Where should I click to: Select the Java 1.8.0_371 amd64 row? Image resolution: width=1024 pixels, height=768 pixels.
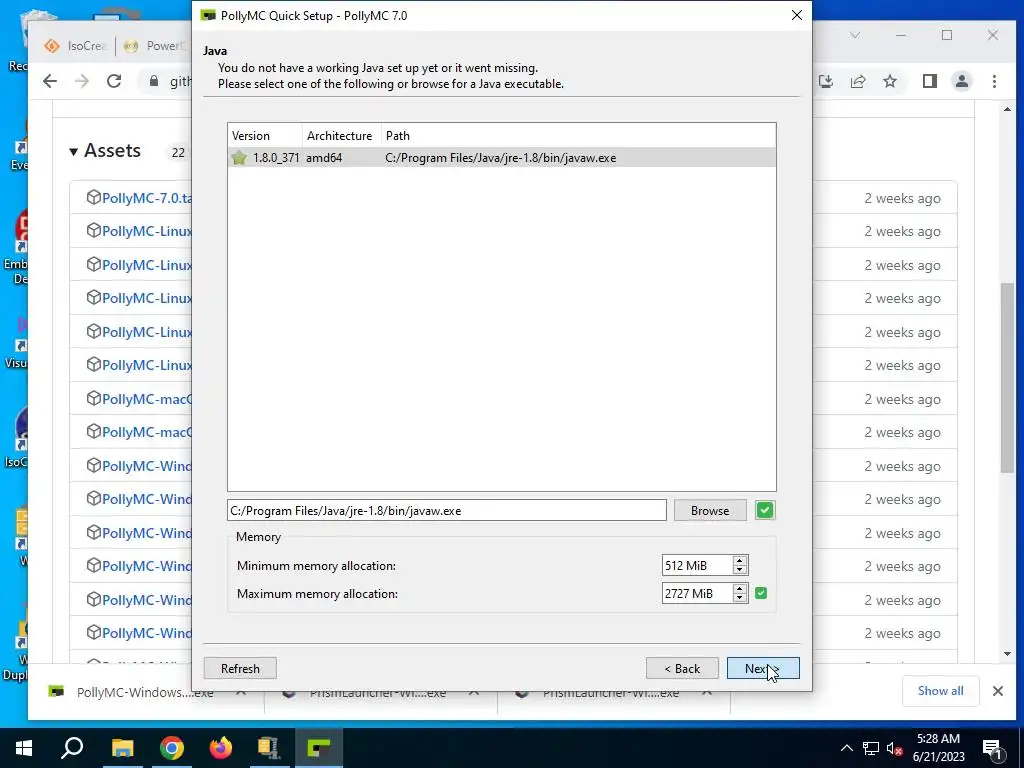[x=502, y=157]
